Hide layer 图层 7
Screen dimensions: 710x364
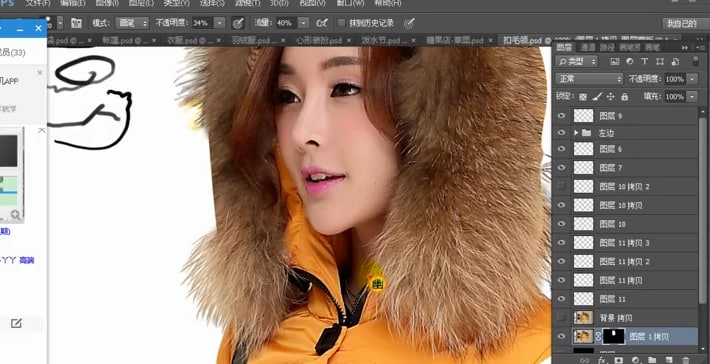(x=561, y=168)
